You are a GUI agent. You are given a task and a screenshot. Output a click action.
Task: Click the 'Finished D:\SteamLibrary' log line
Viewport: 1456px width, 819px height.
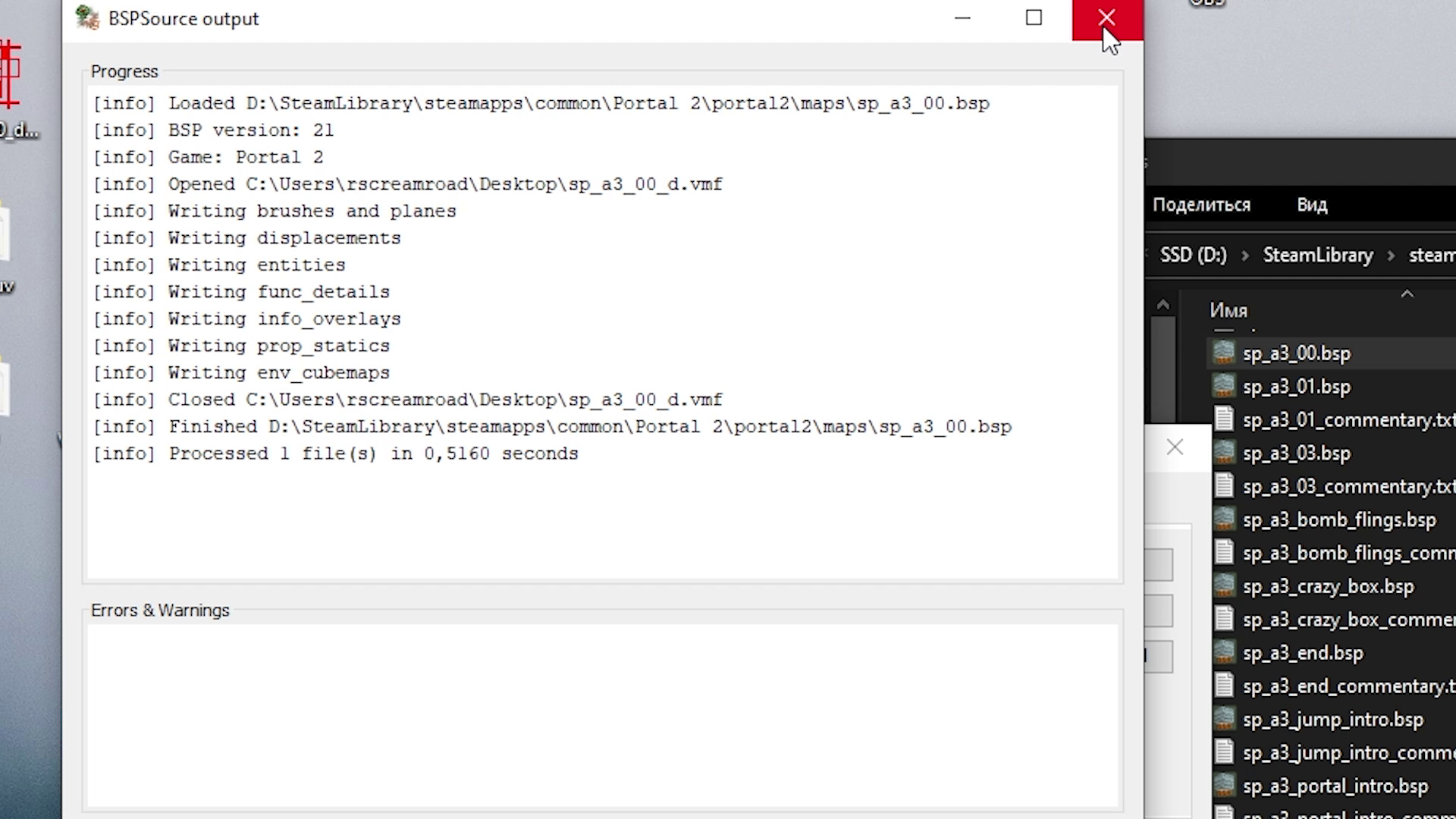coord(552,427)
